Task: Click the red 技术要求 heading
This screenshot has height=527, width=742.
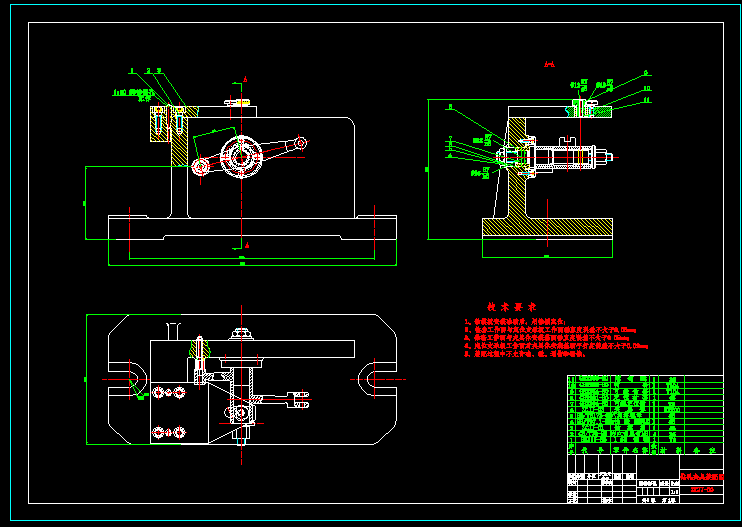Action: point(512,307)
